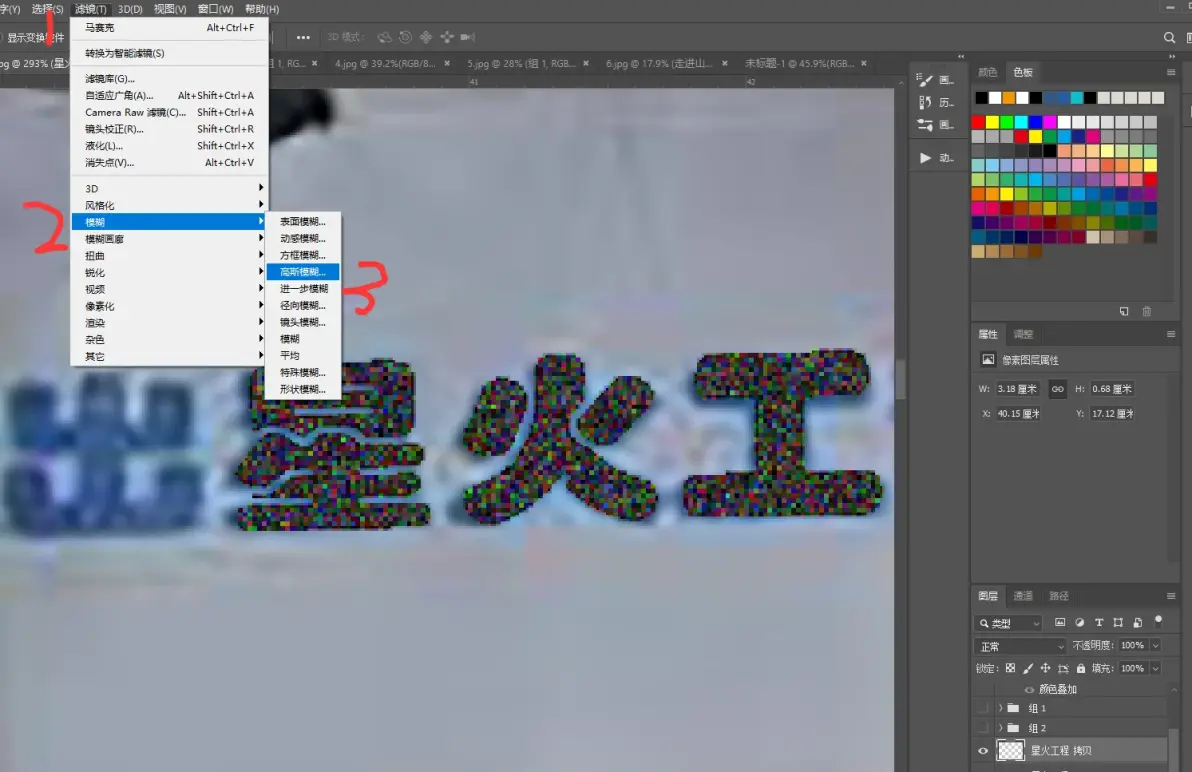Open Camera Raw 滤镜 menu item
Viewport: 1192px width, 772px height.
[x=169, y=112]
